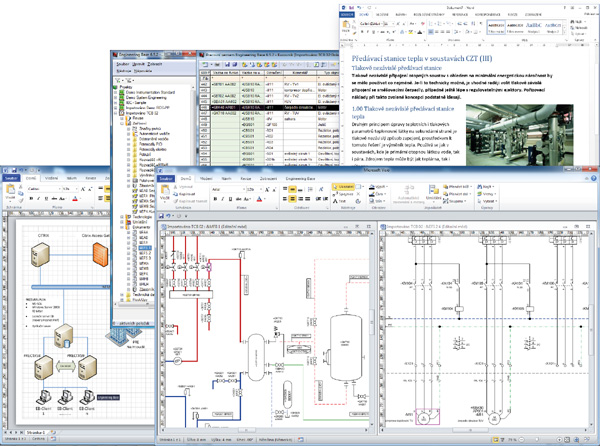Click the Position icon in front Visio ribbon
The width and height of the screenshot is (600, 446).
[434, 190]
